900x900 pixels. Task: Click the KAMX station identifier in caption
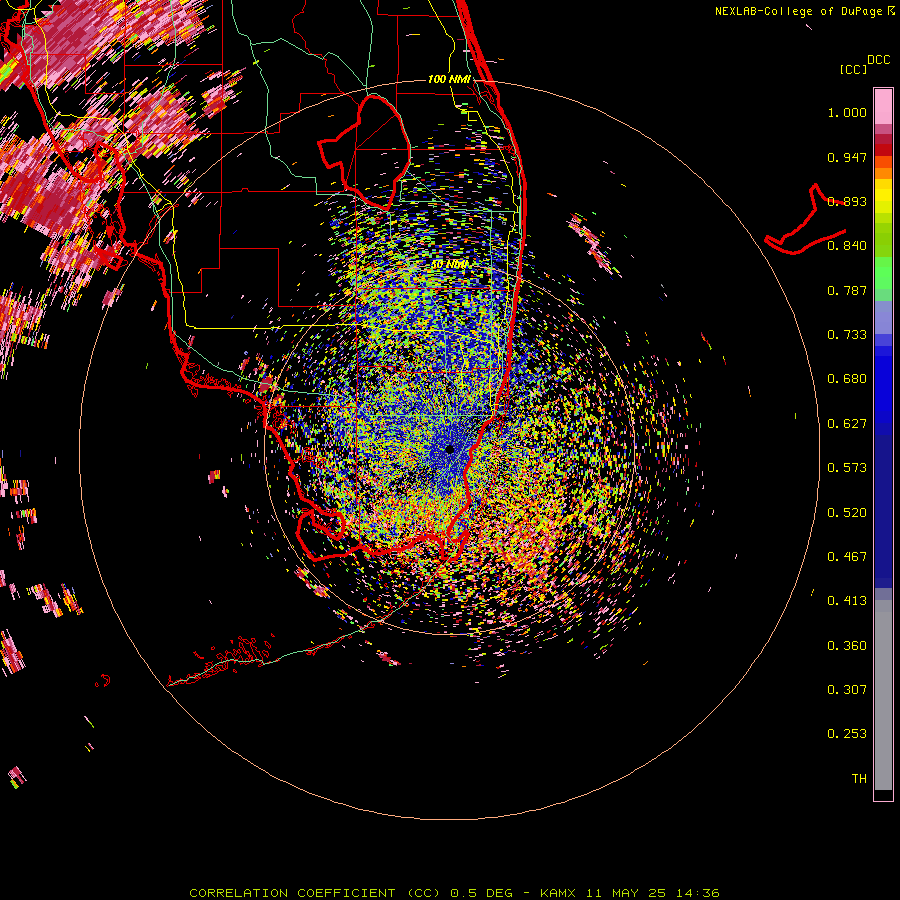pyautogui.click(x=557, y=893)
